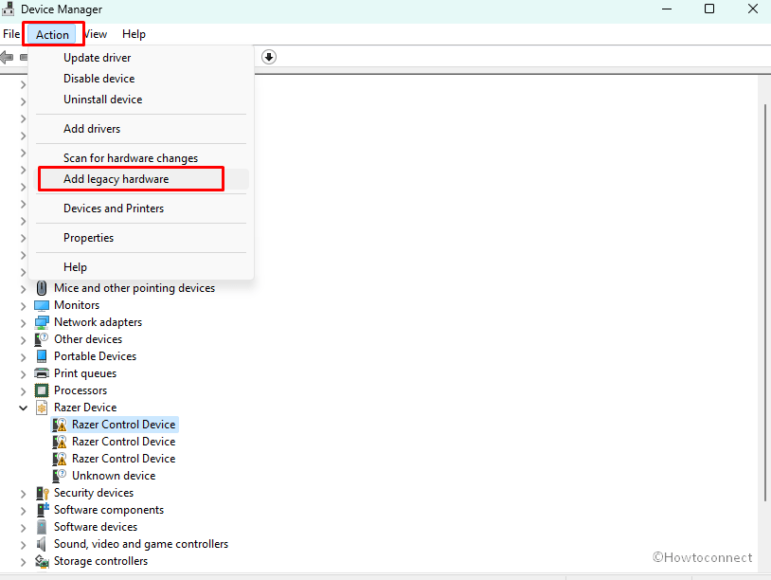
Task: Select Sound, video and game controllers label
Action: pos(141,544)
